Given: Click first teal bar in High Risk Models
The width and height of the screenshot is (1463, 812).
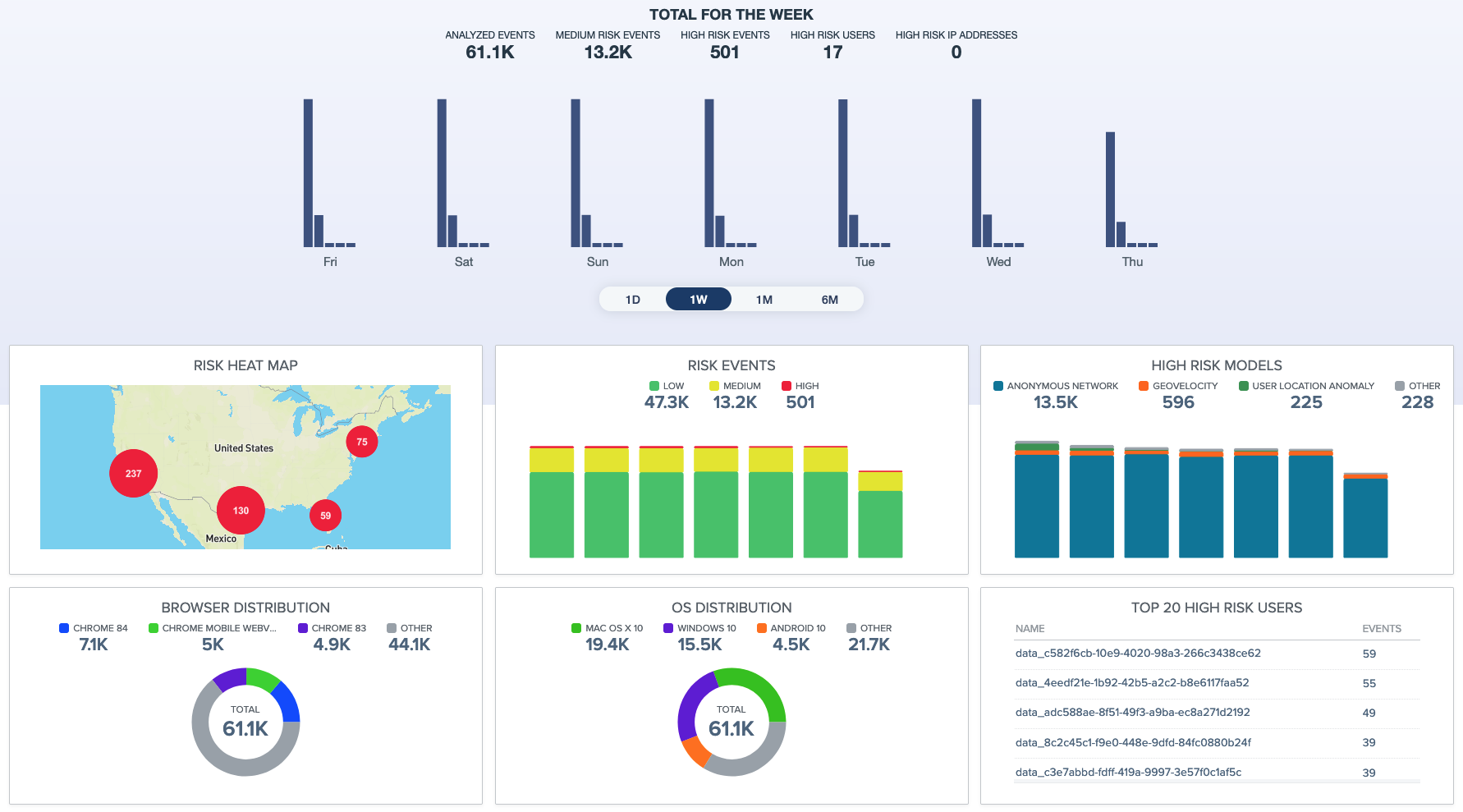Looking at the screenshot, I should click(x=1037, y=506).
